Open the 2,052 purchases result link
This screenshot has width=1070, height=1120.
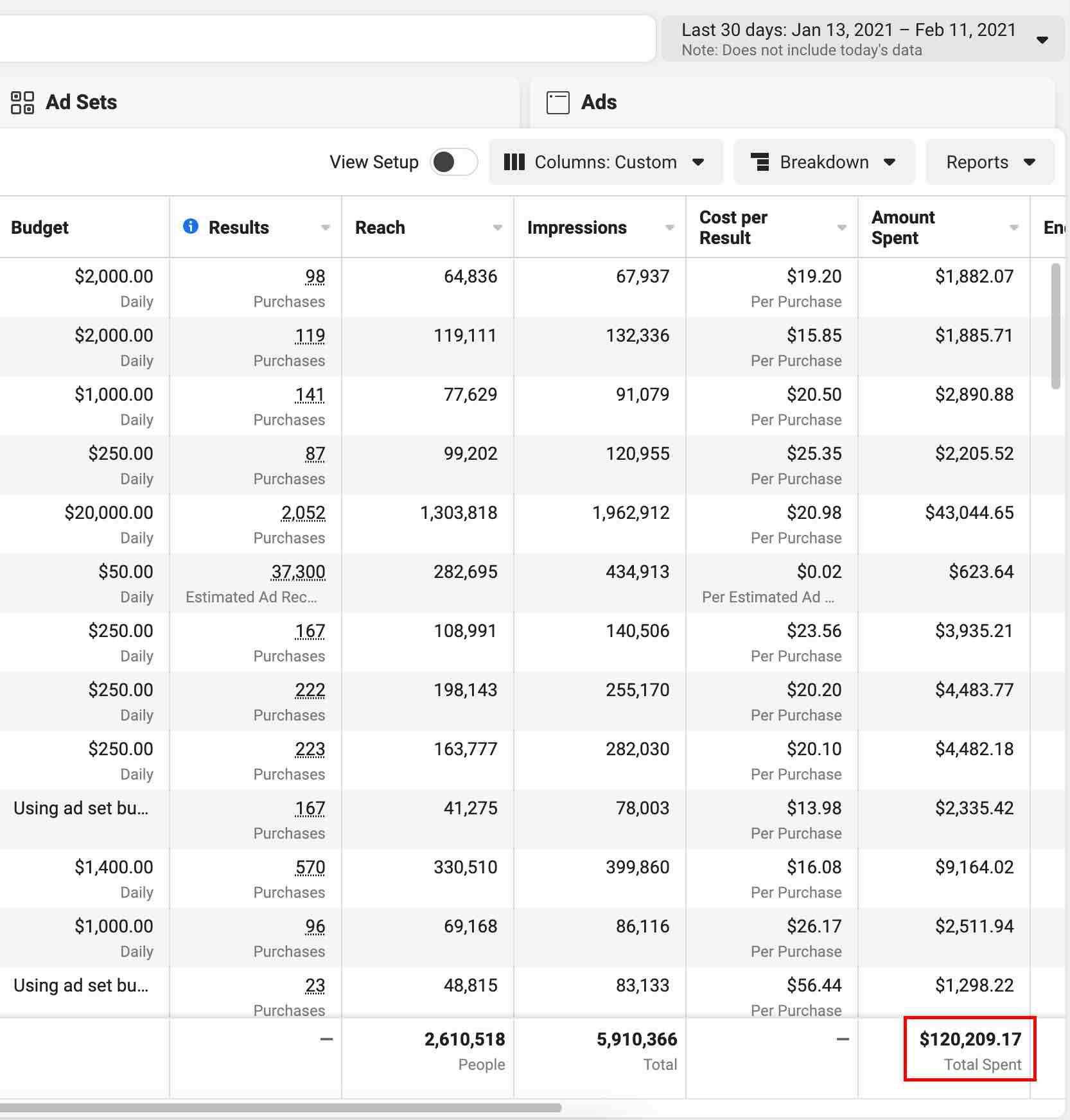pyautogui.click(x=303, y=512)
